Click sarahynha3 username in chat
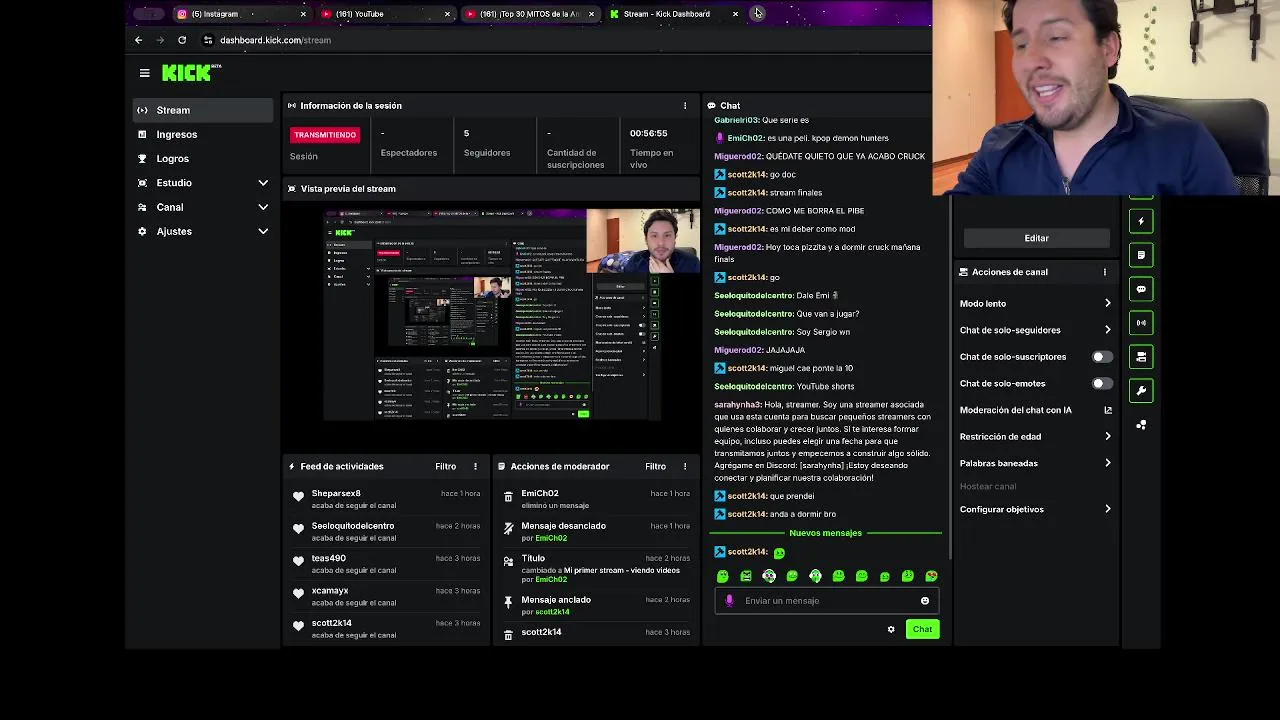The height and width of the screenshot is (720, 1280). (737, 405)
